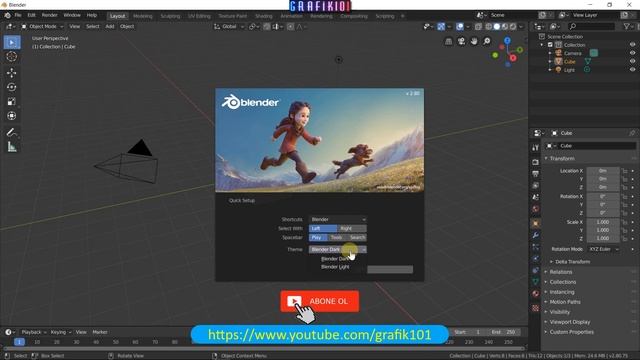Open the Shortcuts dropdown in splash

[338, 220]
